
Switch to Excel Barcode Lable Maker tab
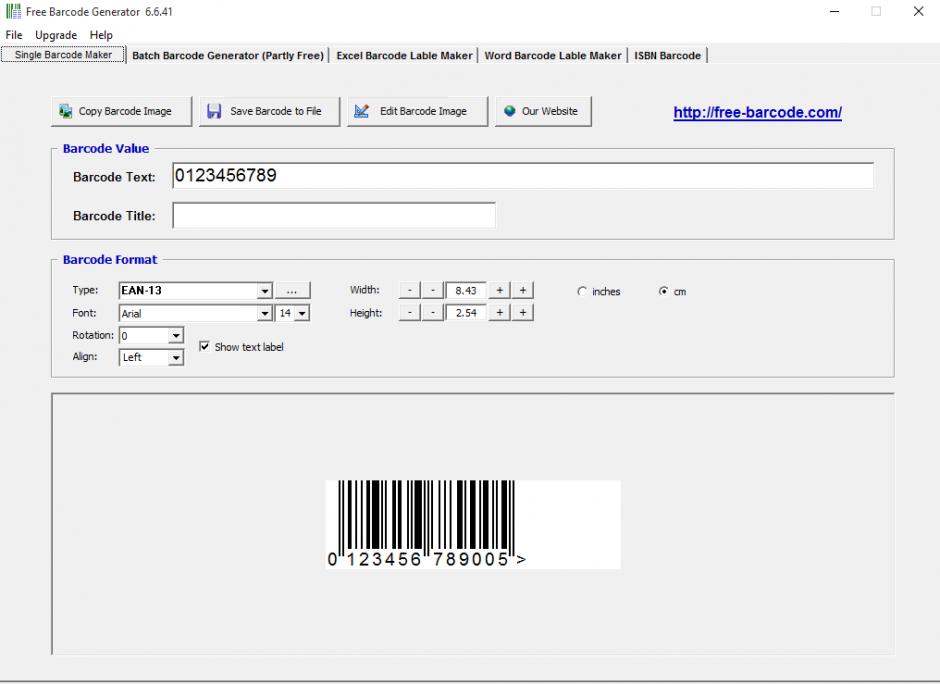pyautogui.click(x=404, y=56)
